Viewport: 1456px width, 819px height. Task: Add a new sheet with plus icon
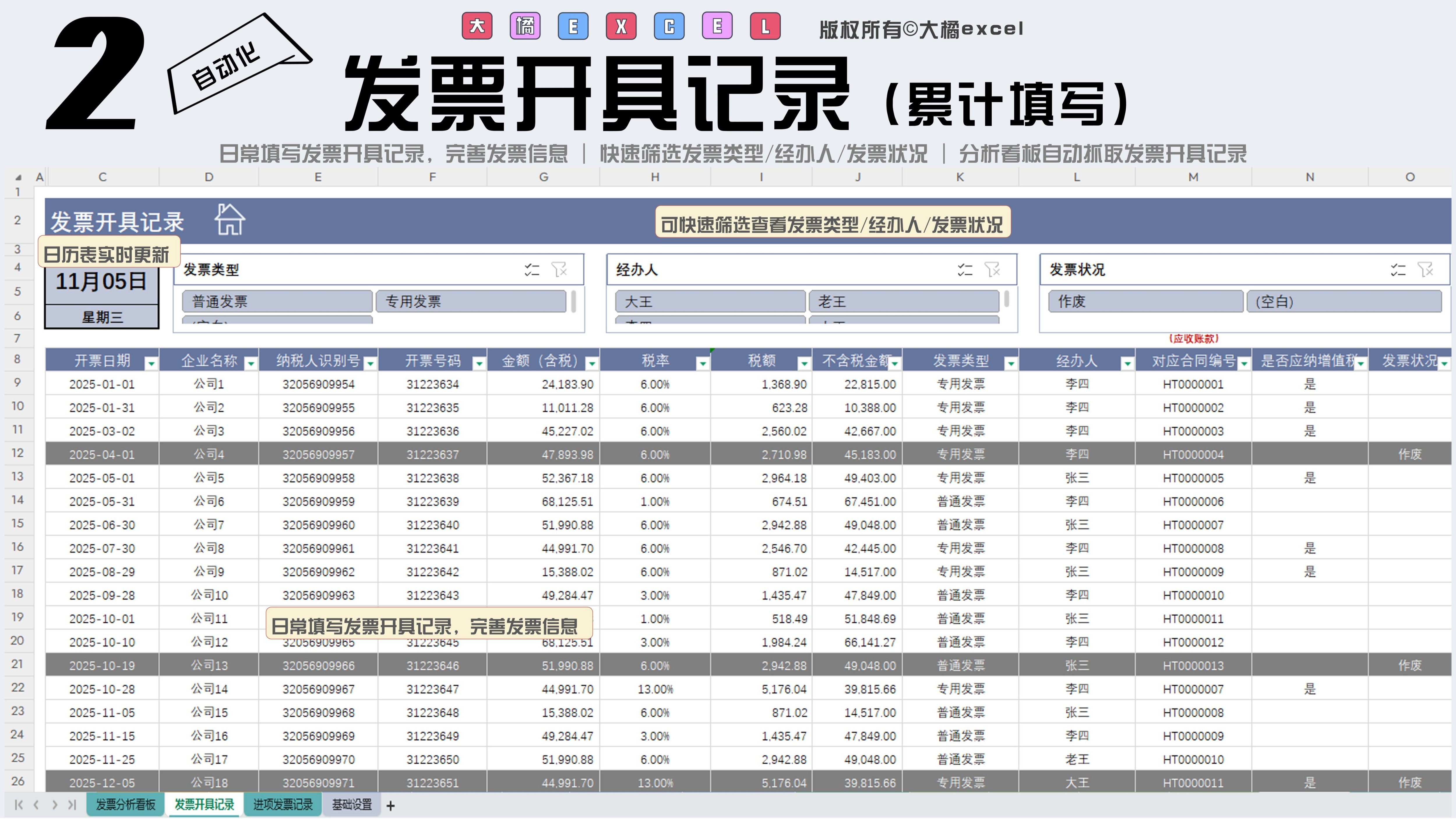tap(391, 805)
